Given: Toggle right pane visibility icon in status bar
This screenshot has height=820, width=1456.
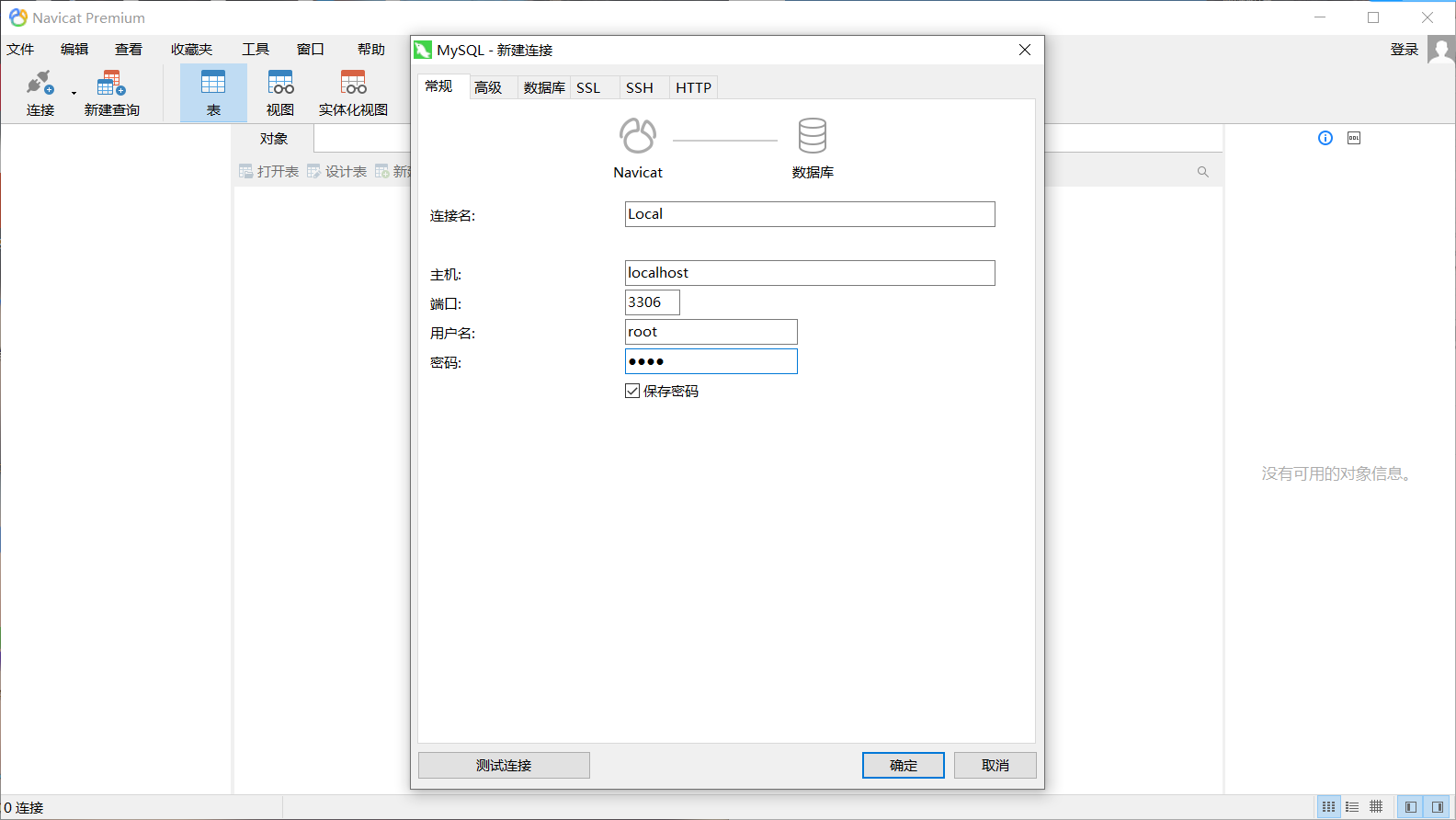Looking at the screenshot, I should (1438, 807).
